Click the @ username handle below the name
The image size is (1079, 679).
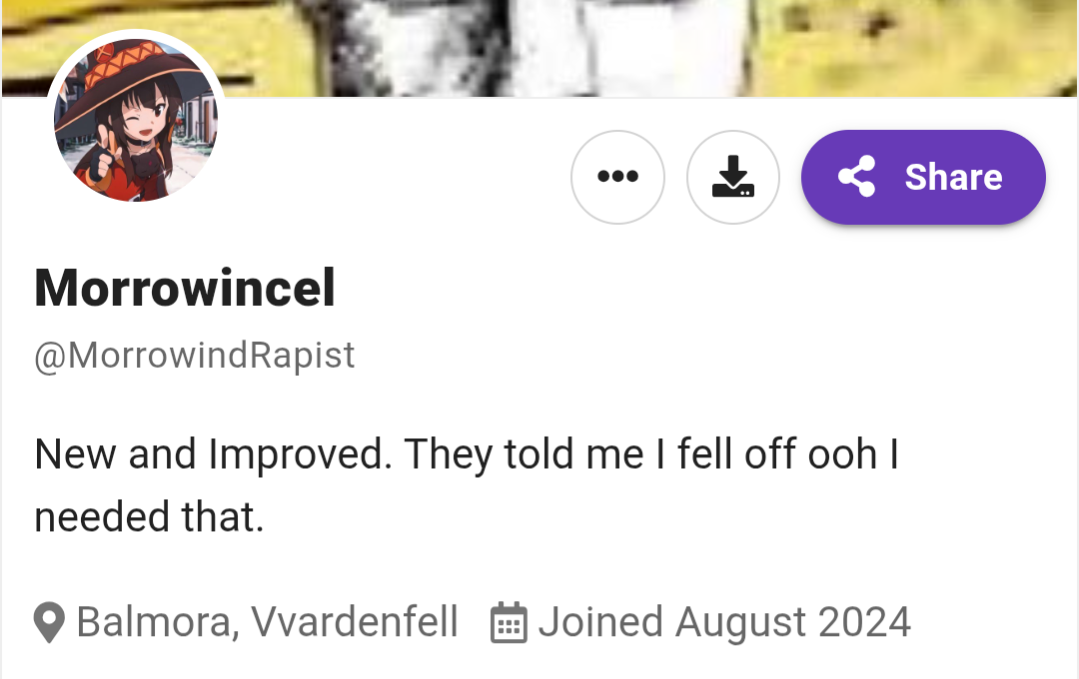[x=195, y=355]
